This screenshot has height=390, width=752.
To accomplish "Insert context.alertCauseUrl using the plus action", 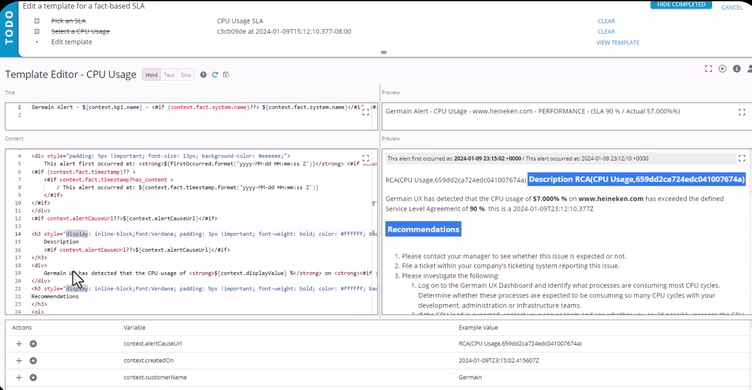I will [19, 343].
